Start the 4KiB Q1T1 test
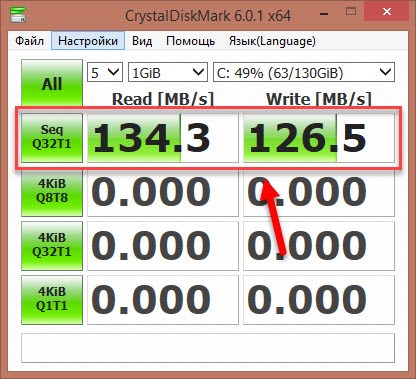Image resolution: width=416 pixels, height=379 pixels. 52,300
